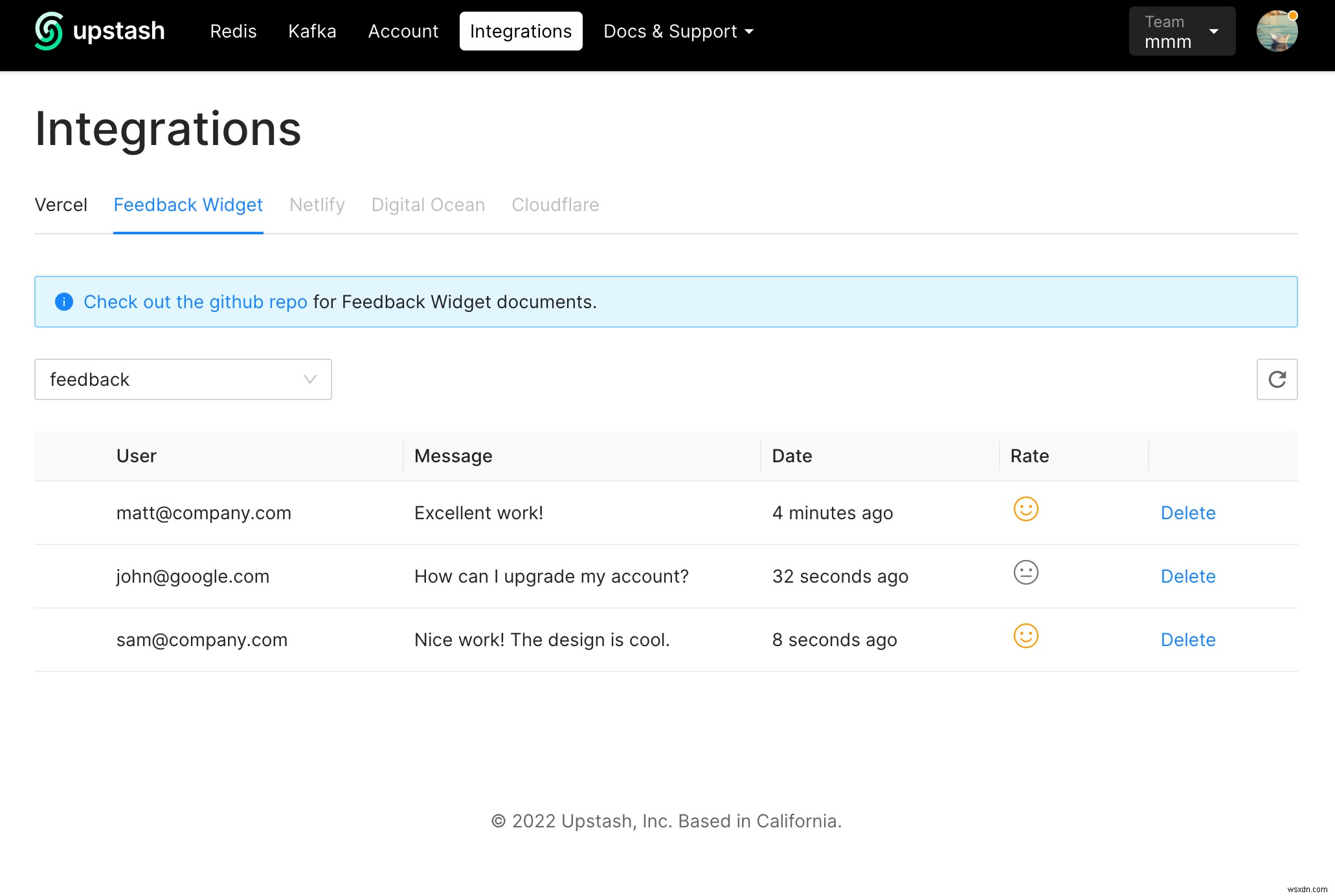Click Delete for matt@company.com feedback
Screen dimensions: 1335x896
1188,513
